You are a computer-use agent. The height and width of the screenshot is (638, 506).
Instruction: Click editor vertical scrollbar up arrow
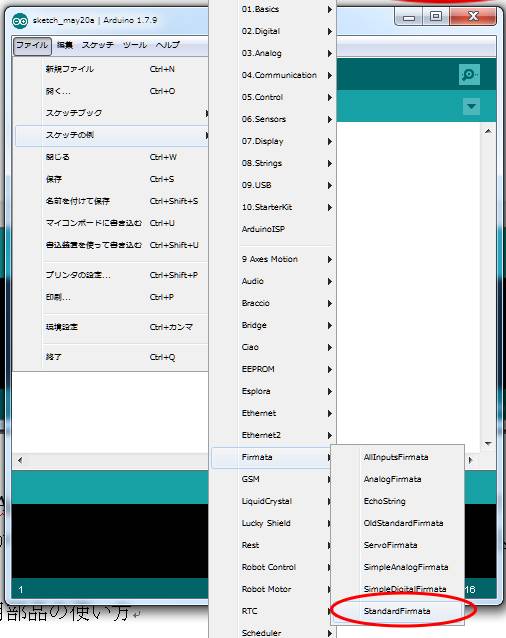pyautogui.click(x=489, y=131)
